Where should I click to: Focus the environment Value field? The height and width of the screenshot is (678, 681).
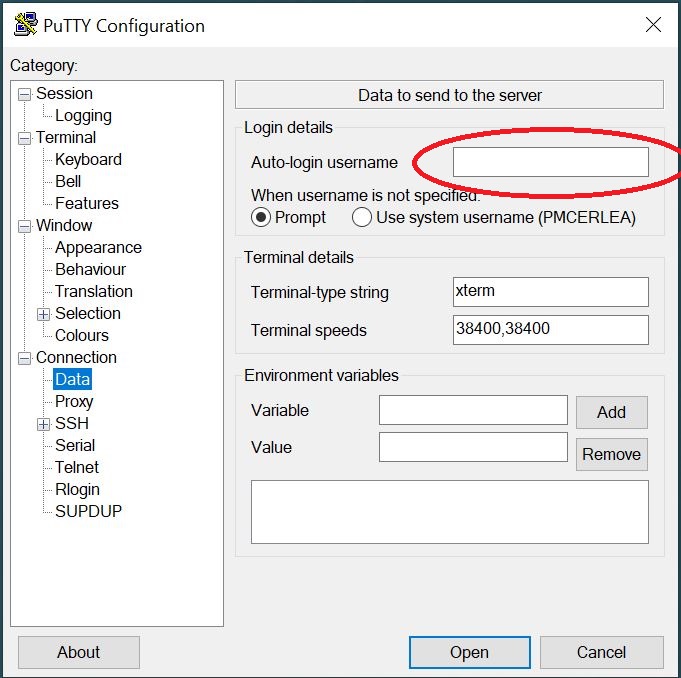(x=473, y=447)
